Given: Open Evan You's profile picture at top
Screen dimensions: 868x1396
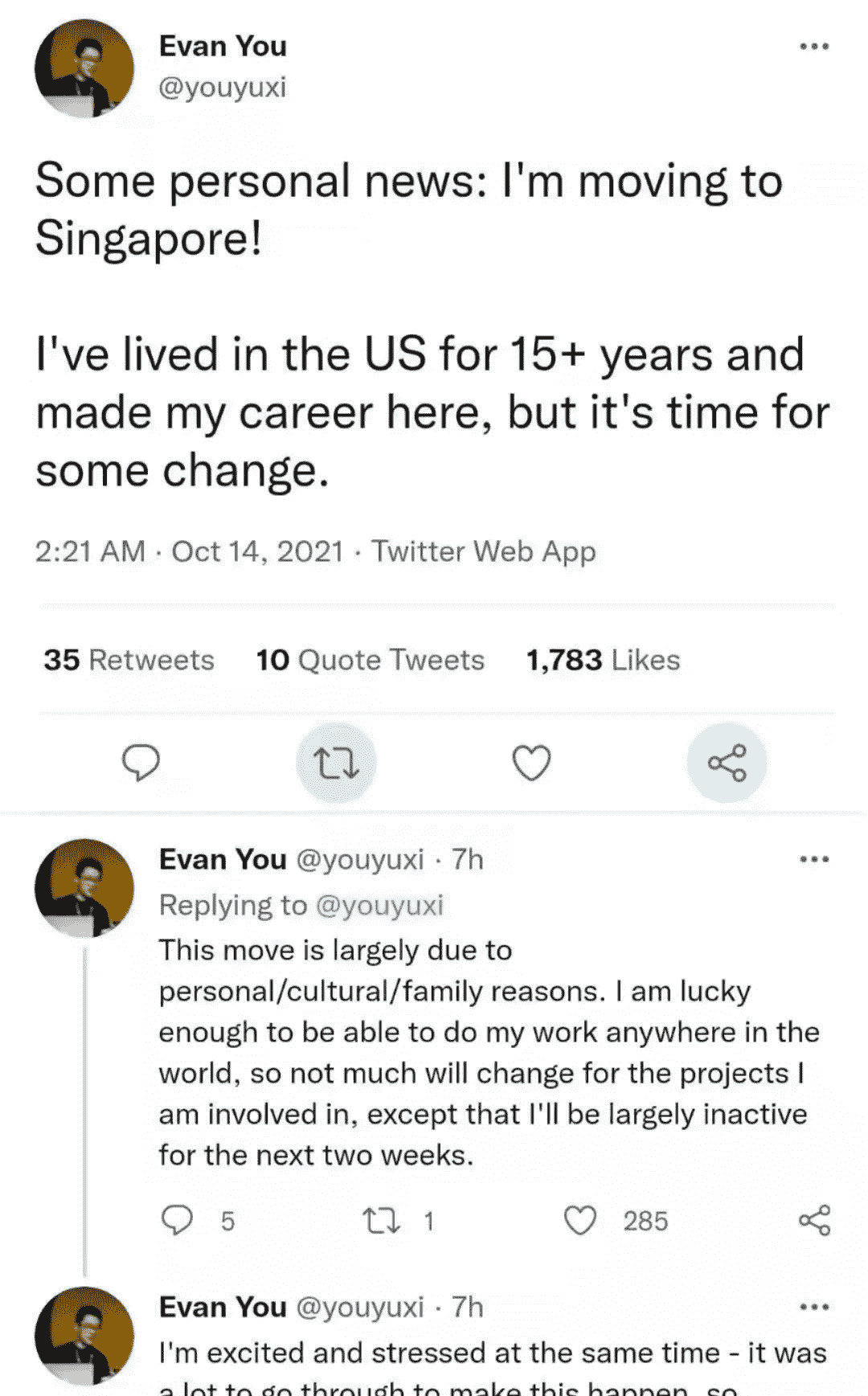Looking at the screenshot, I should pyautogui.click(x=84, y=68).
